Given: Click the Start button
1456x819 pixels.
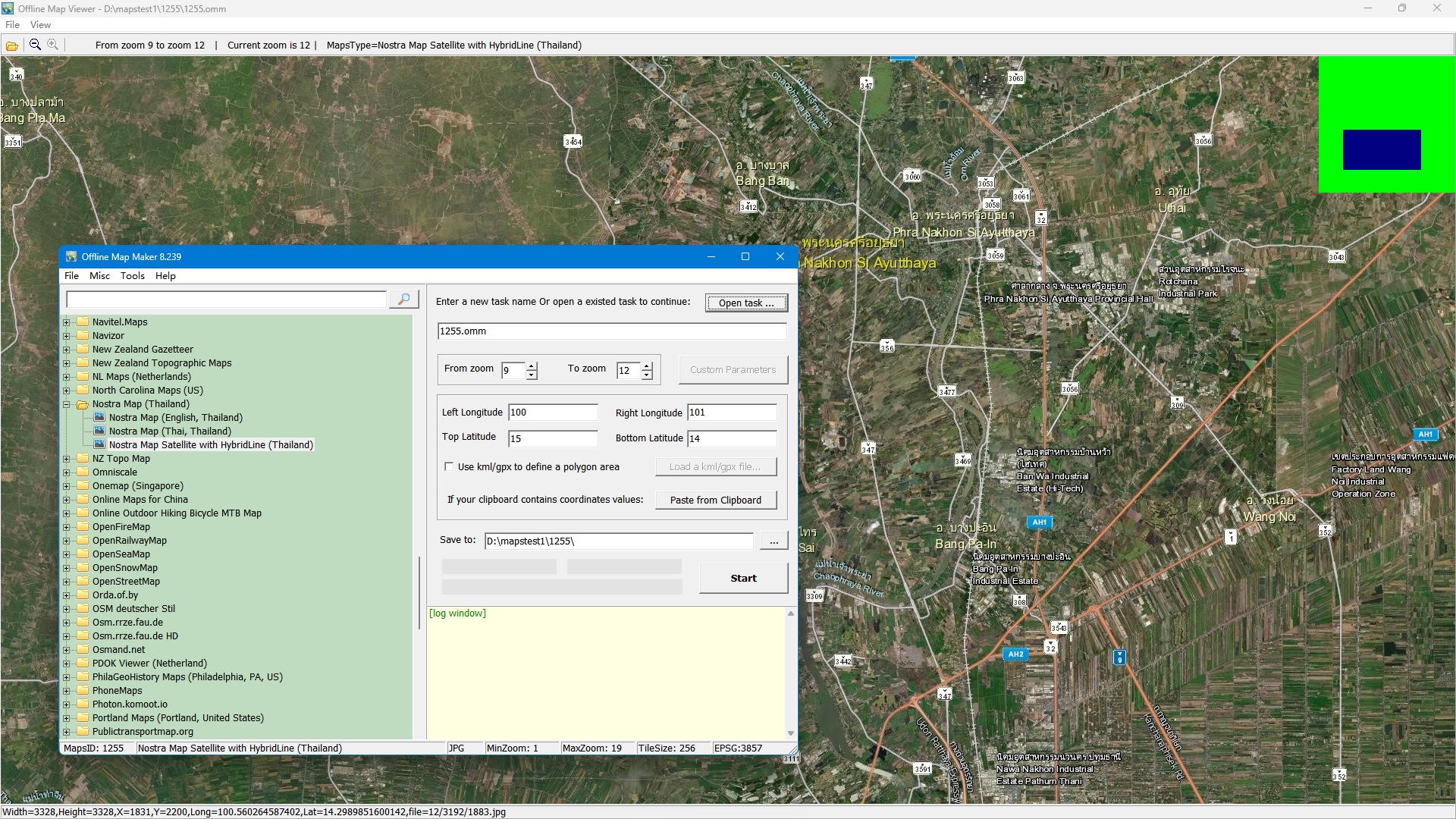Looking at the screenshot, I should (743, 578).
